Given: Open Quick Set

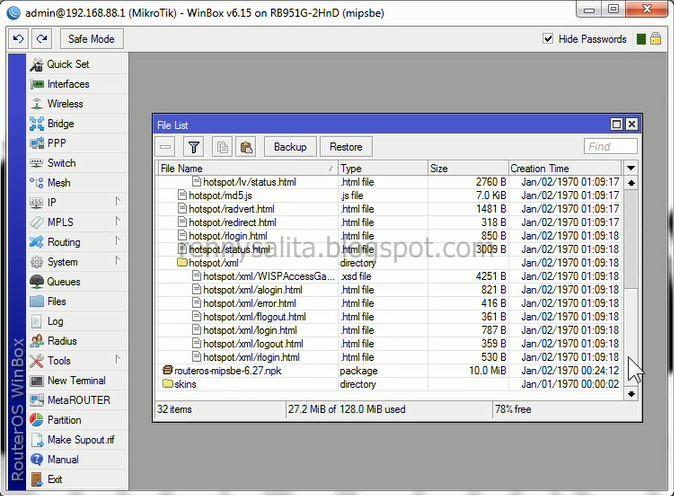Looking at the screenshot, I should [x=68, y=64].
